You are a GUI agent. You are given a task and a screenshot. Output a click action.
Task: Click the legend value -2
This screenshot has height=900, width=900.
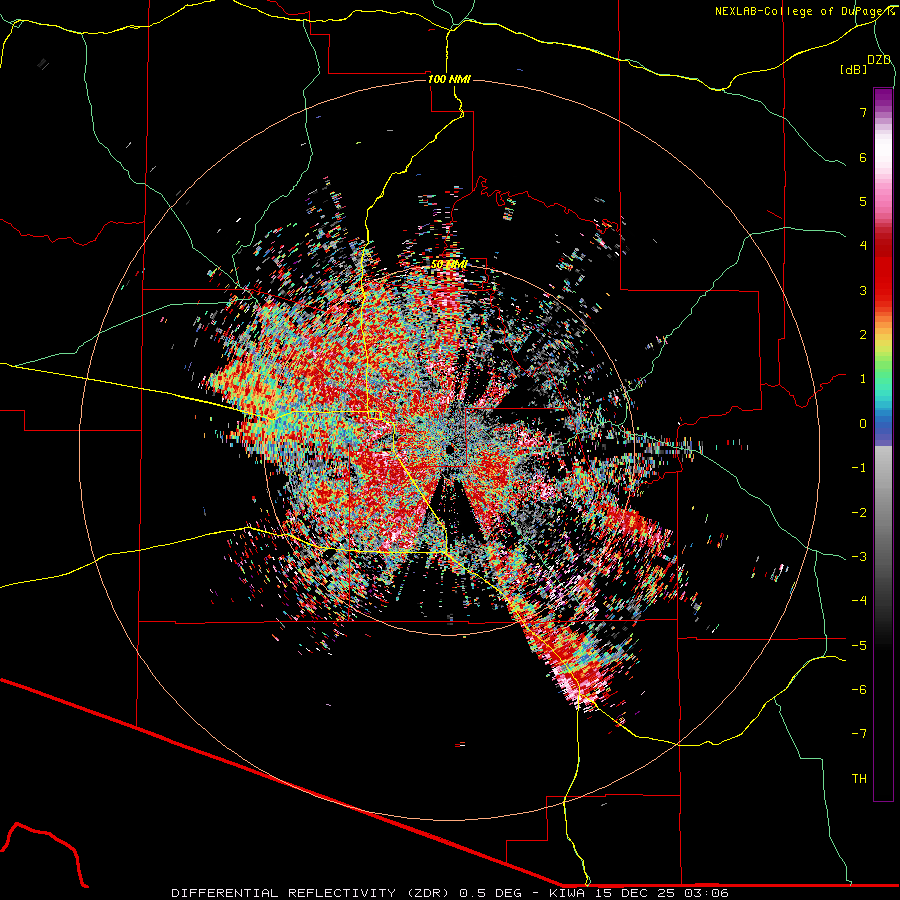pos(859,513)
